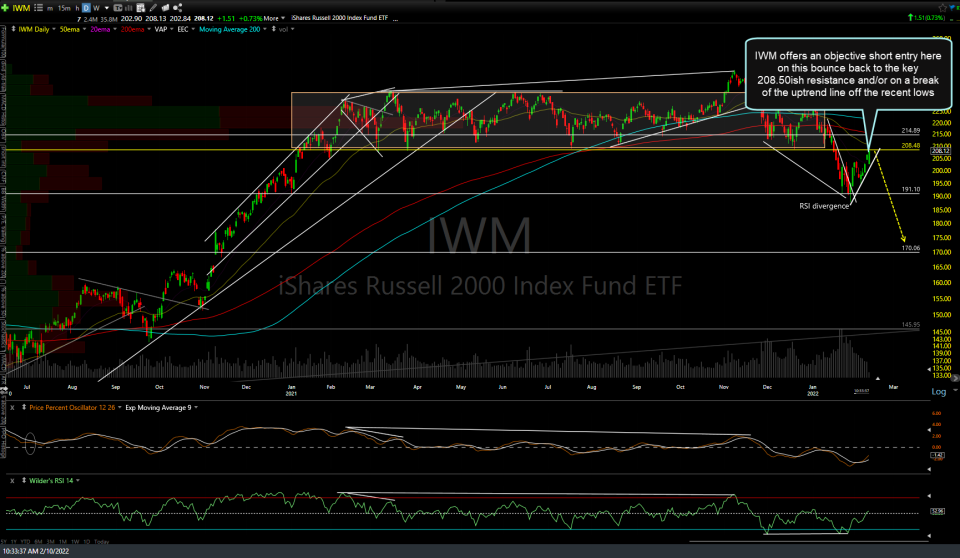Click the notes/news icon in top toolbar

coord(165,8)
